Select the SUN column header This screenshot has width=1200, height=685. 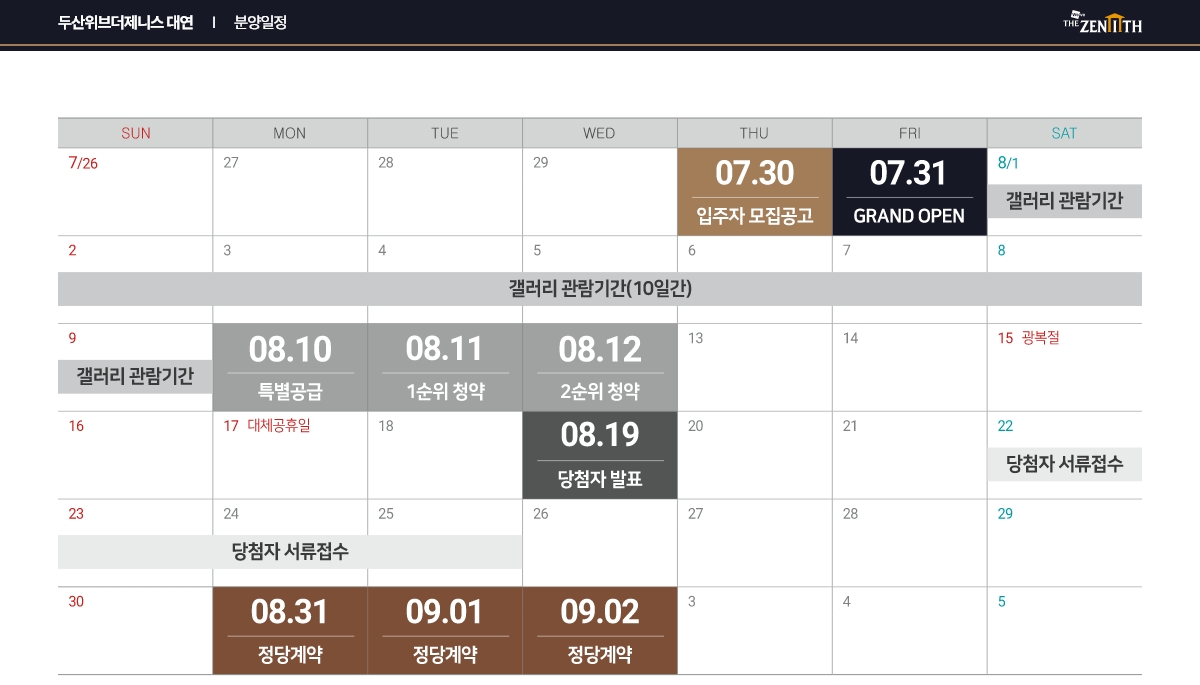[x=135, y=133]
